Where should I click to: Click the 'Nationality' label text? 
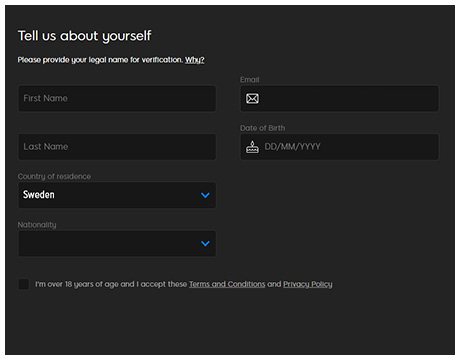tap(37, 225)
